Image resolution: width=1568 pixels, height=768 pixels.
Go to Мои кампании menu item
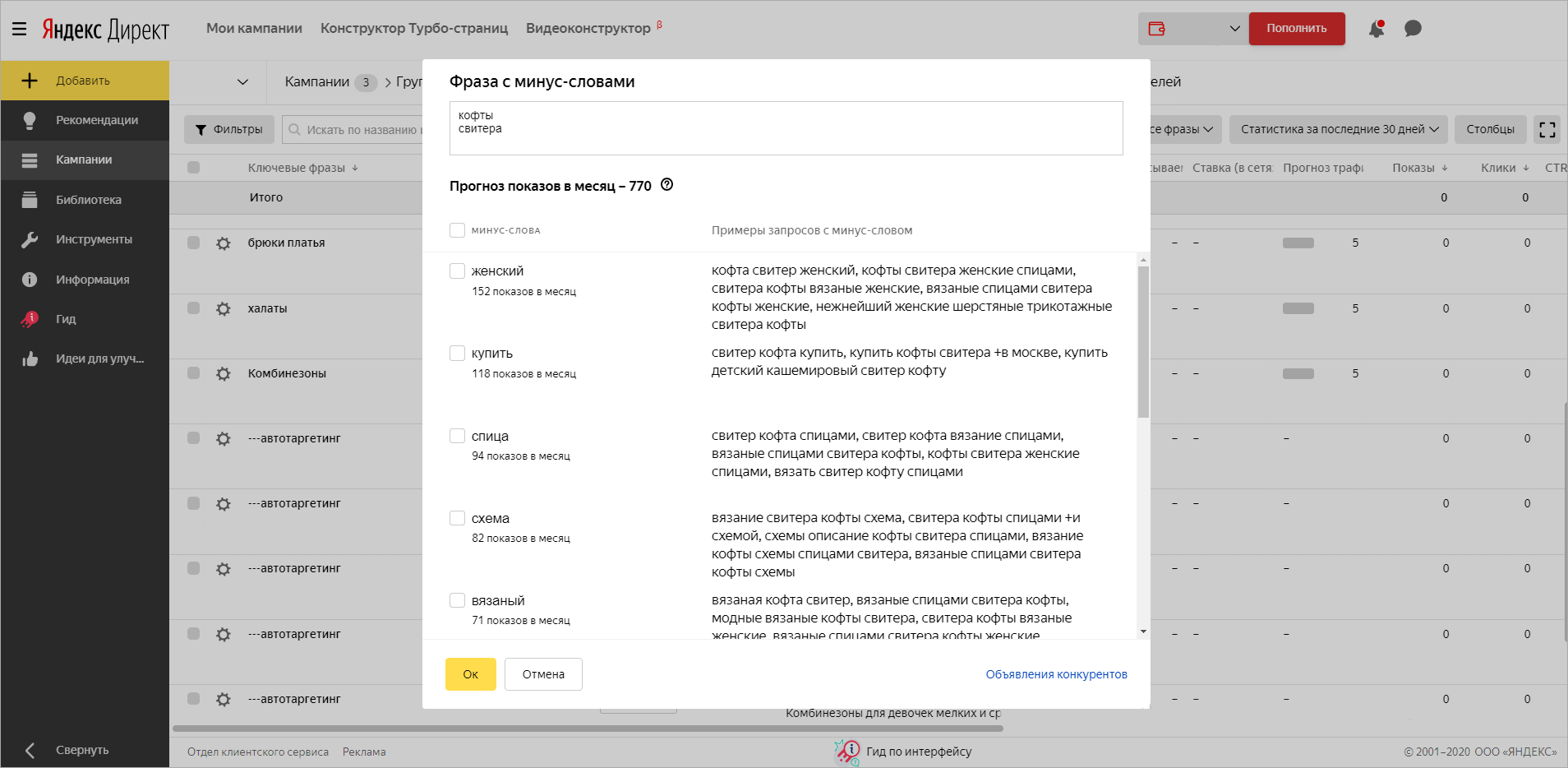pyautogui.click(x=254, y=28)
